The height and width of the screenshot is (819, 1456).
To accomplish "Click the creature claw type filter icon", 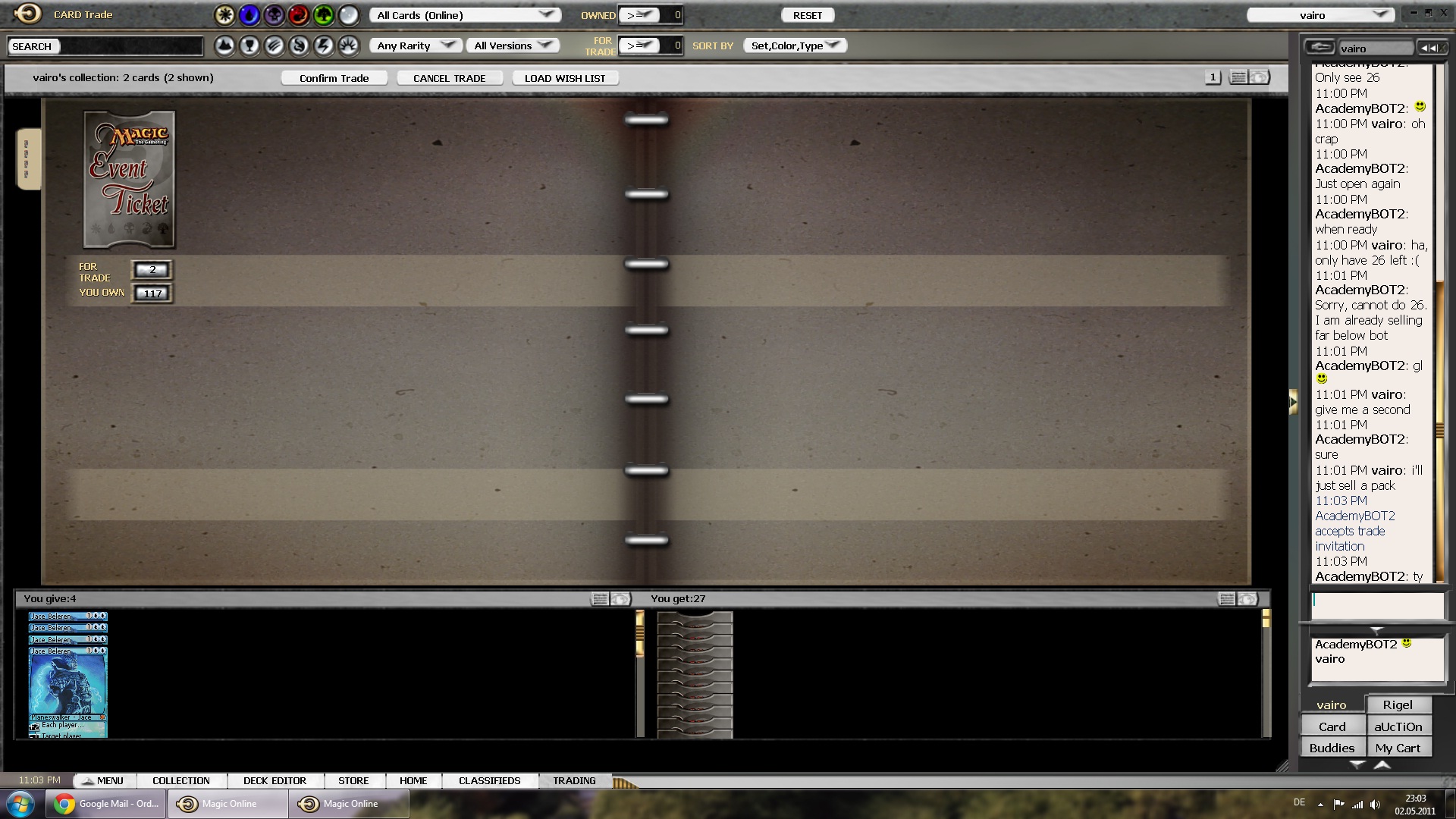I will pyautogui.click(x=275, y=46).
